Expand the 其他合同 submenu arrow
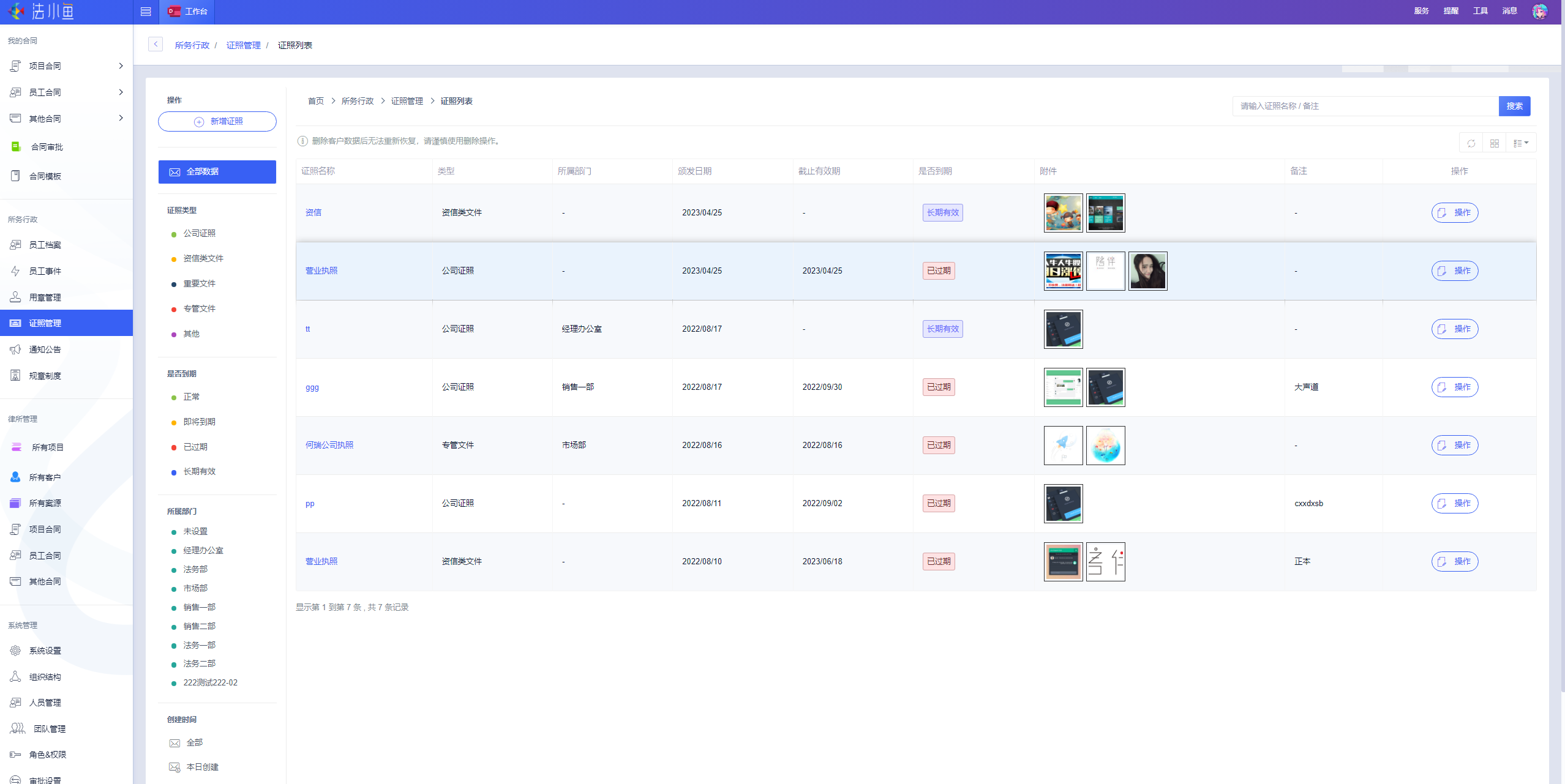Viewport: 1565px width, 784px height. coord(121,118)
